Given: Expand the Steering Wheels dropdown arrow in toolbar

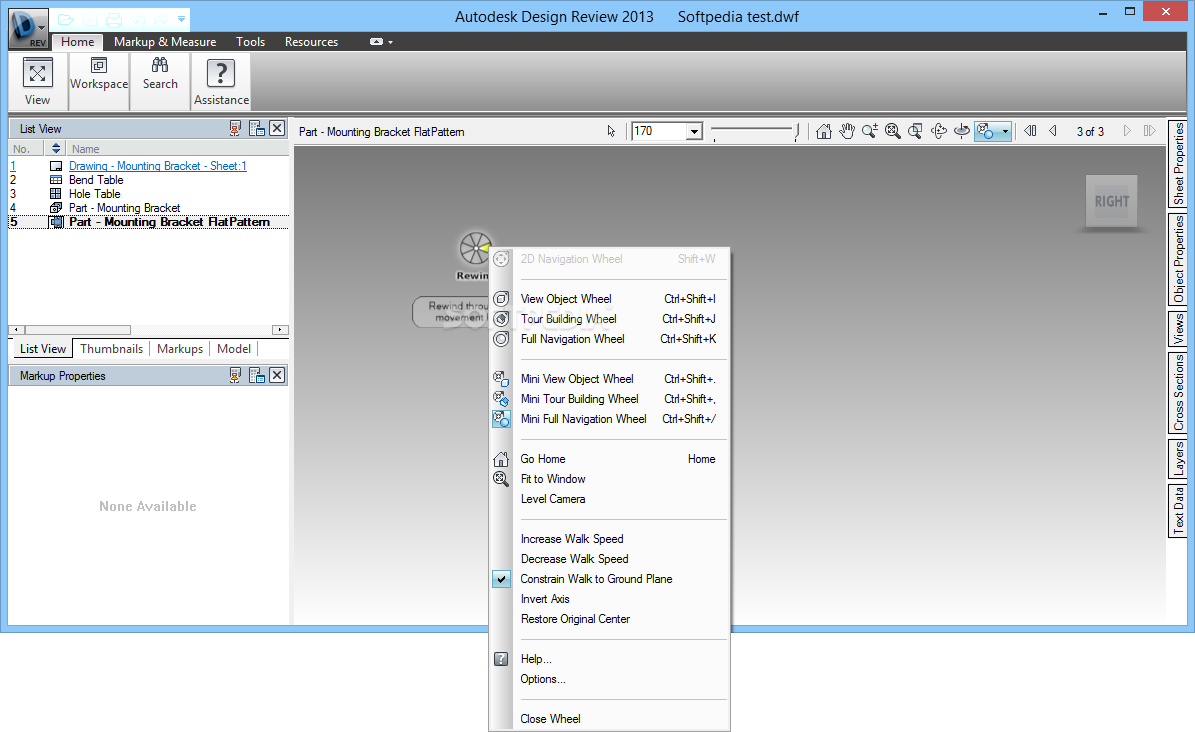Looking at the screenshot, I should coord(1005,131).
